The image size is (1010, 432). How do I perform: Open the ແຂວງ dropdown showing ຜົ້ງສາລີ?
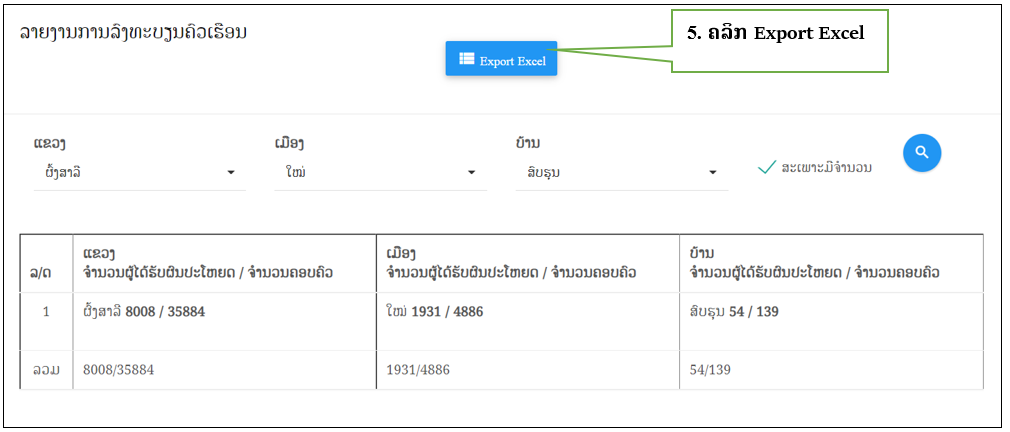138,172
